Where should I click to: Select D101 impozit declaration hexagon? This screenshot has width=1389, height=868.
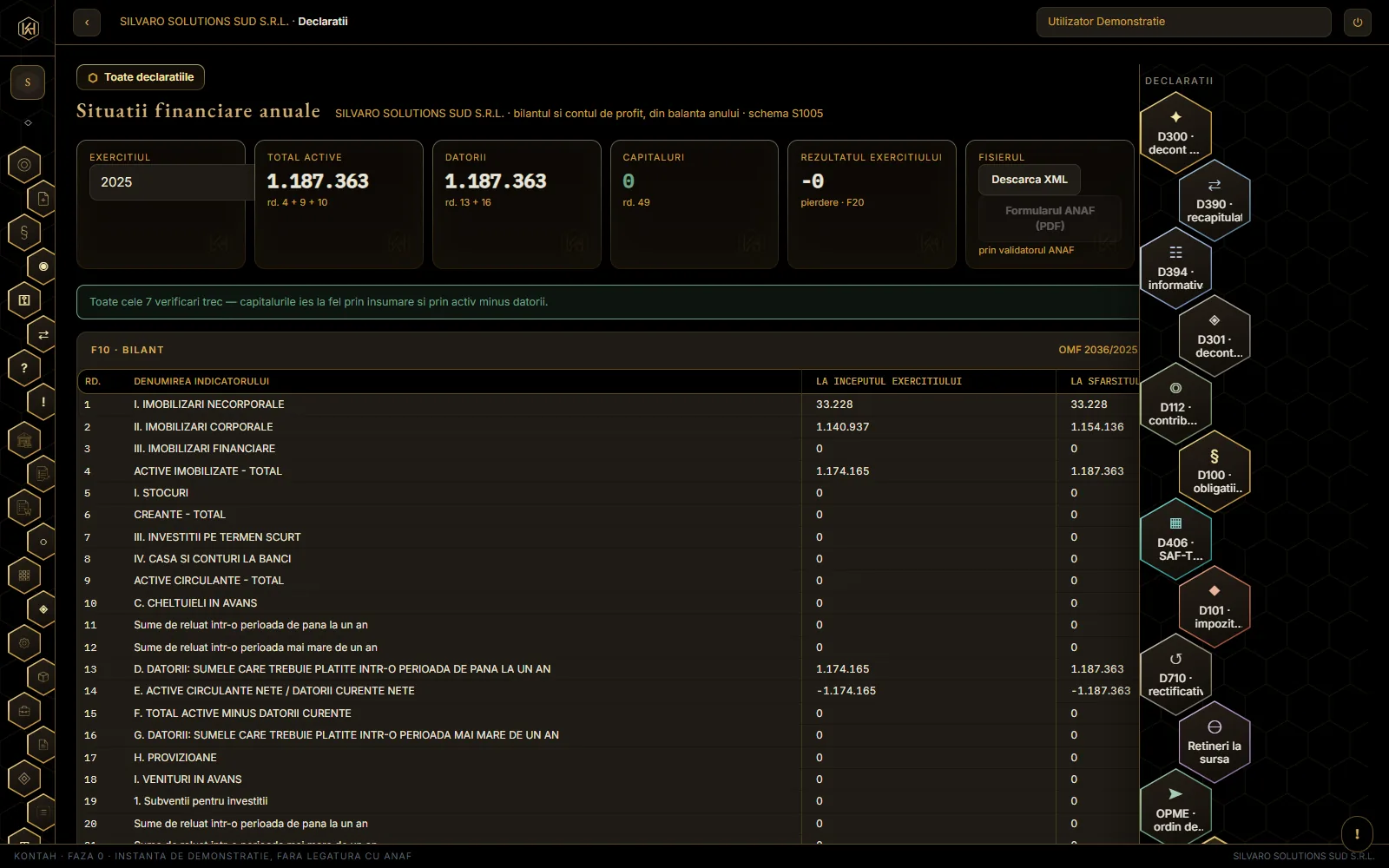(x=1215, y=607)
